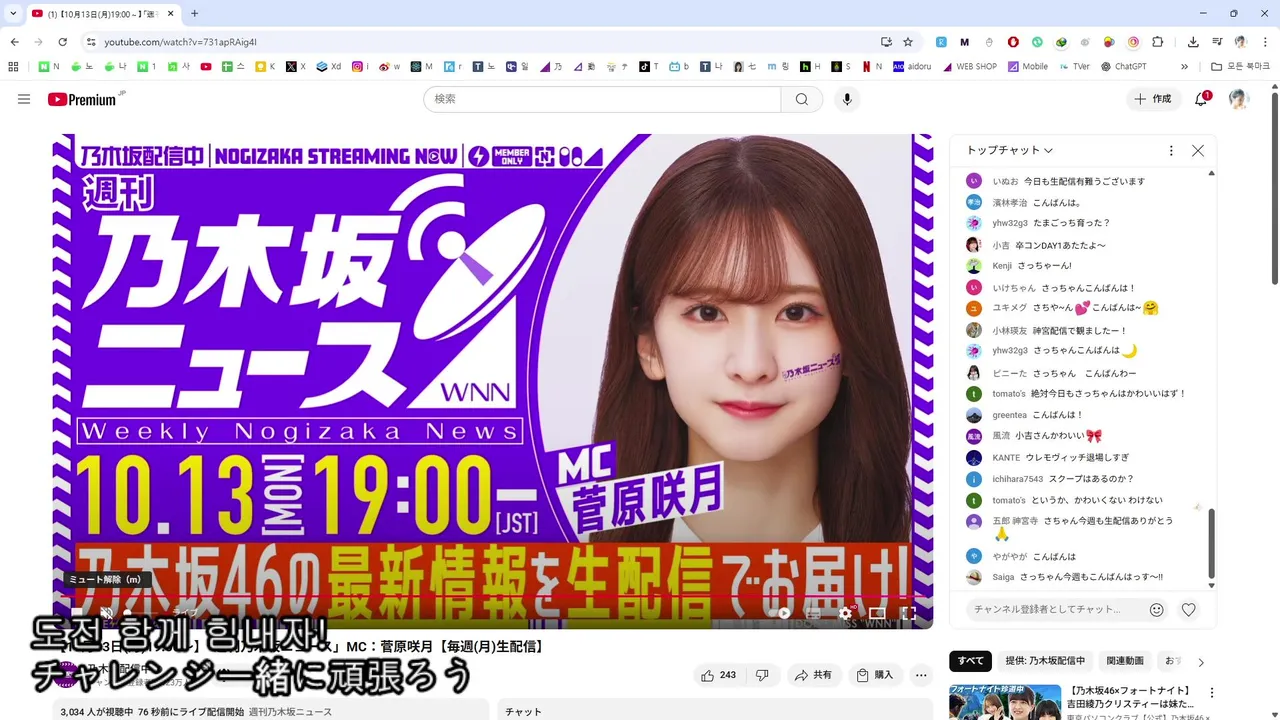Open the YouTube guide hamburger menu
1280x720 pixels.
pyautogui.click(x=24, y=99)
